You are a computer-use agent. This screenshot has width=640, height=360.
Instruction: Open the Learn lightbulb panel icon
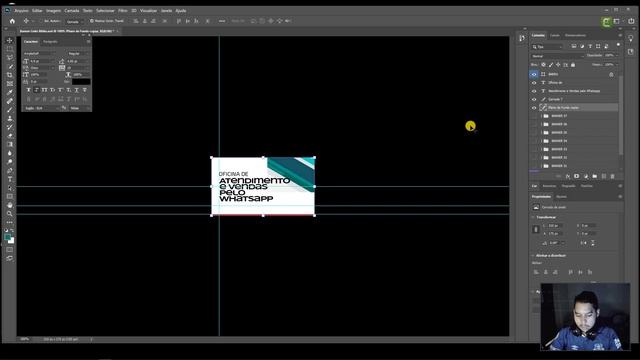click(631, 38)
